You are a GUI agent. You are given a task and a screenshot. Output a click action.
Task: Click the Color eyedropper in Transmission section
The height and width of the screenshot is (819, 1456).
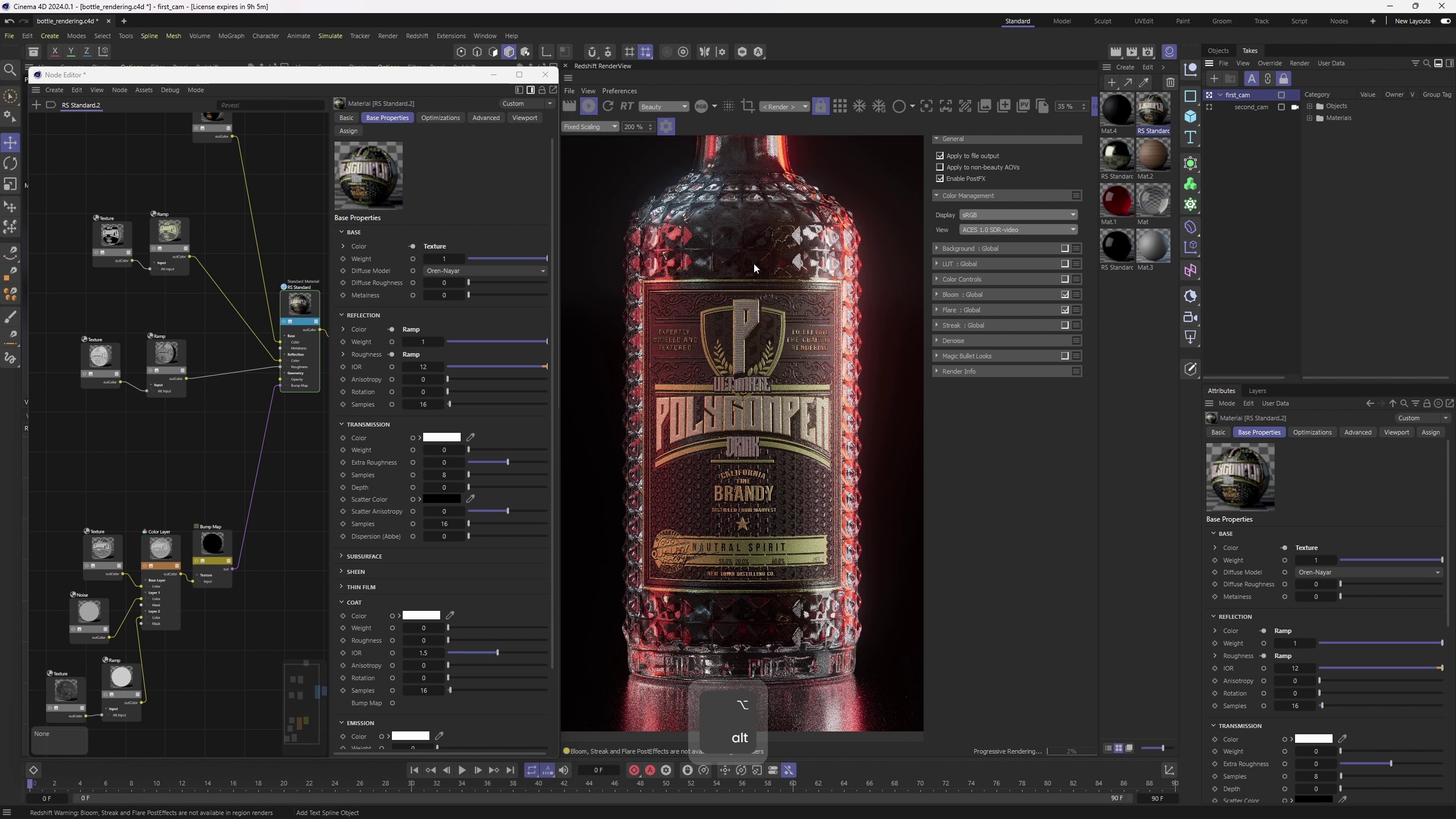(x=470, y=437)
